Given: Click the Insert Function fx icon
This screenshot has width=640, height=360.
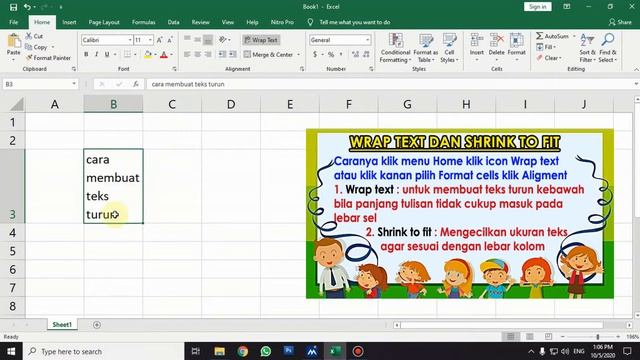Looking at the screenshot, I should 136,84.
